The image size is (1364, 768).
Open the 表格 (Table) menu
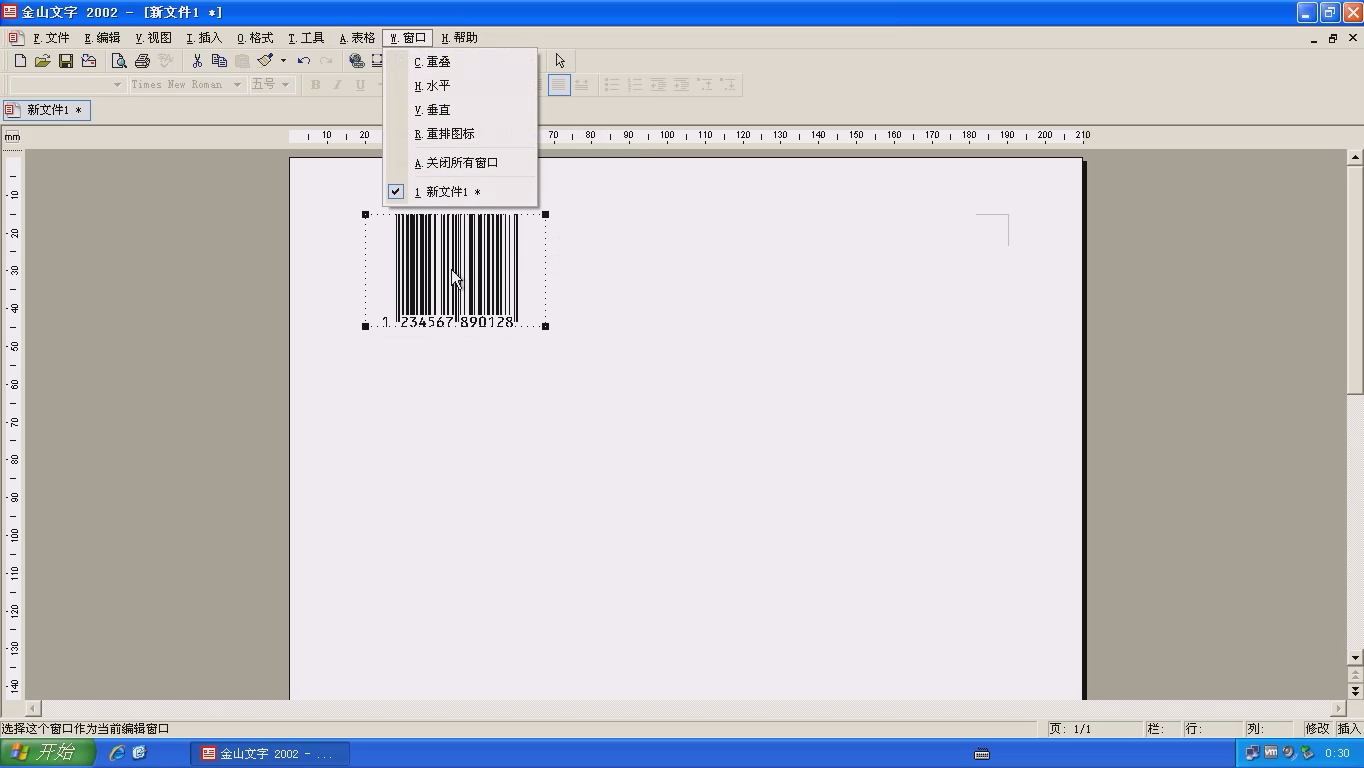click(357, 38)
